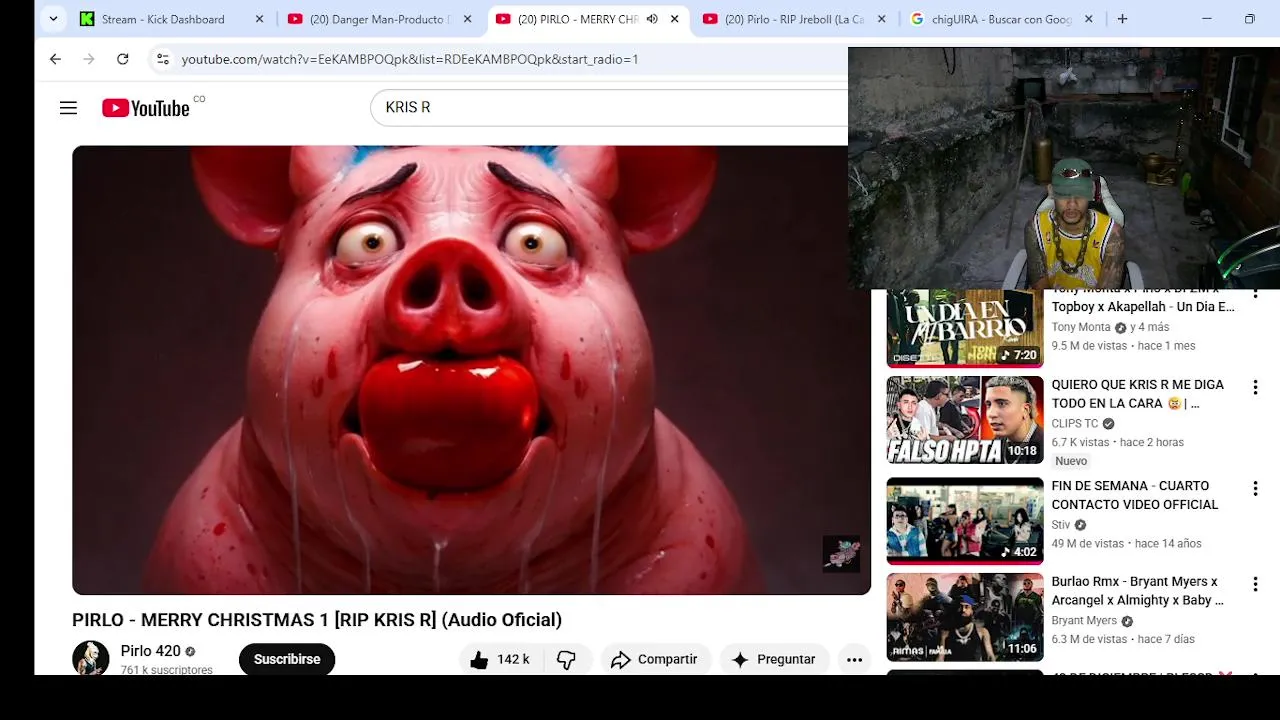Click the main video player
Viewport: 1280px width, 720px height.
471,370
